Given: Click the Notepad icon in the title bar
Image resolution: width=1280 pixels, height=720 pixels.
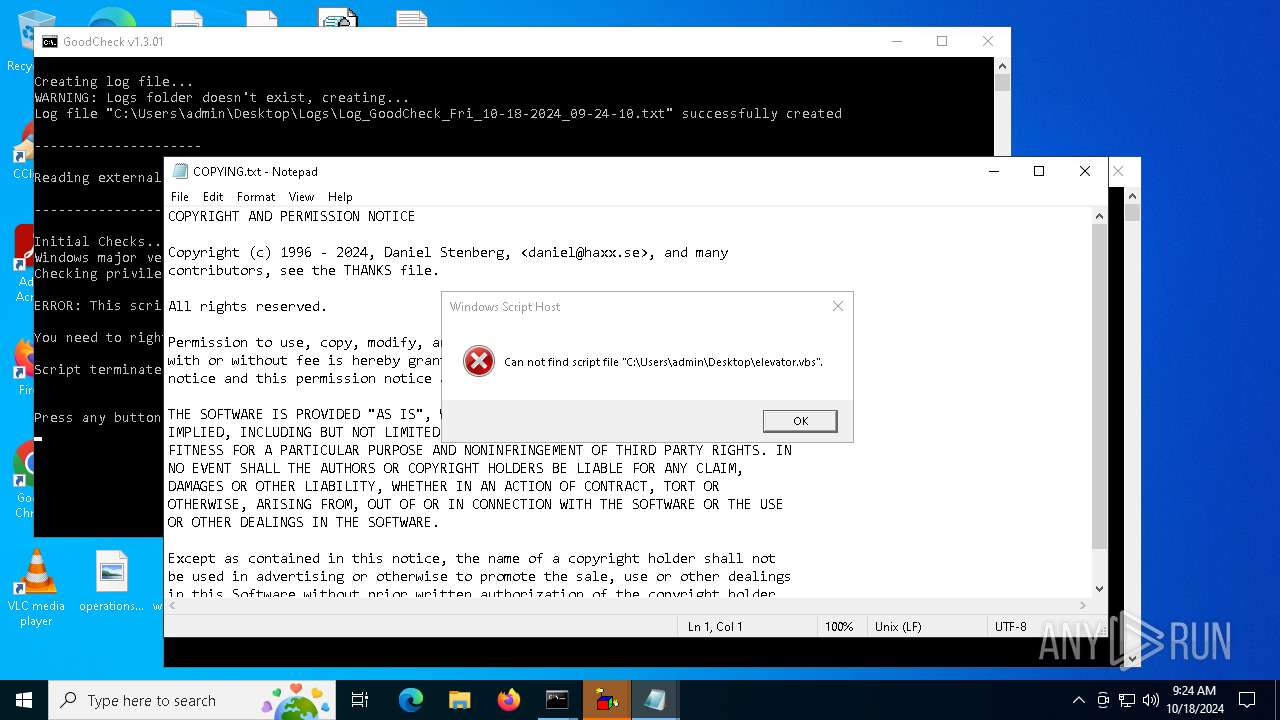Looking at the screenshot, I should click(180, 171).
